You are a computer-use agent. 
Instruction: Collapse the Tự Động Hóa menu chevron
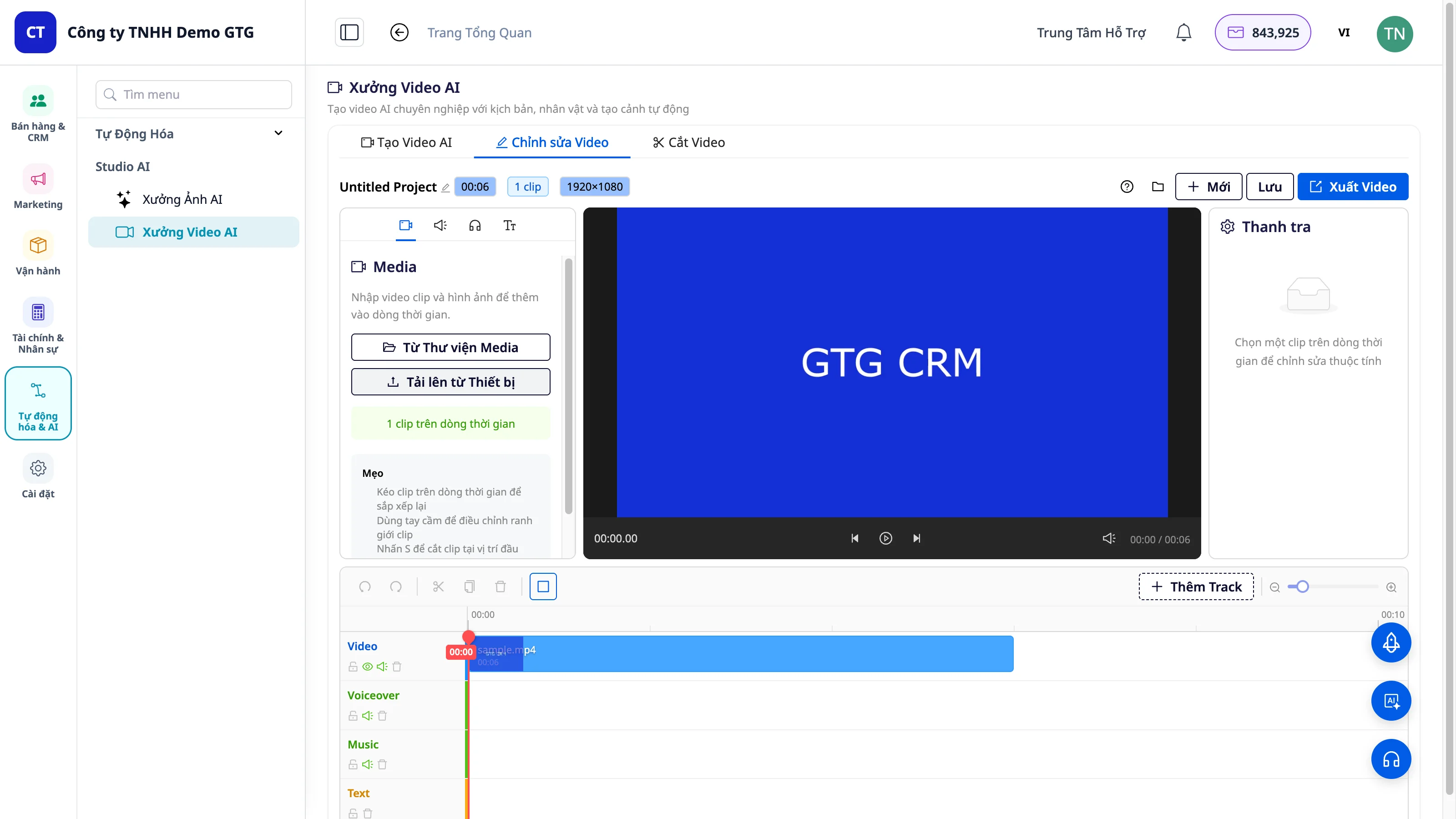click(x=278, y=133)
